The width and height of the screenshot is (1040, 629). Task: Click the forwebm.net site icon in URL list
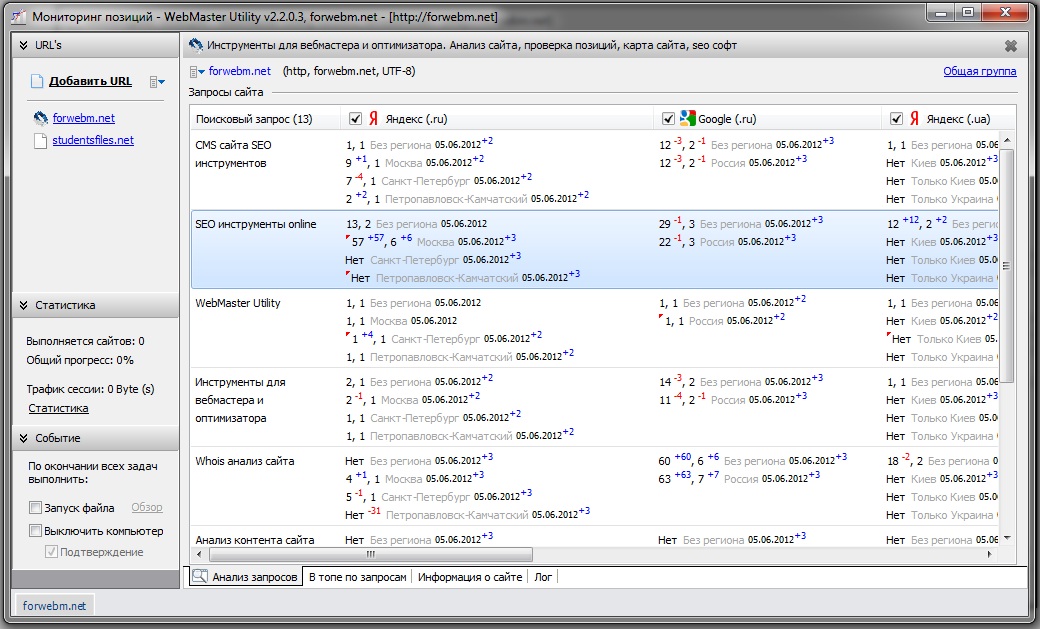(x=40, y=118)
